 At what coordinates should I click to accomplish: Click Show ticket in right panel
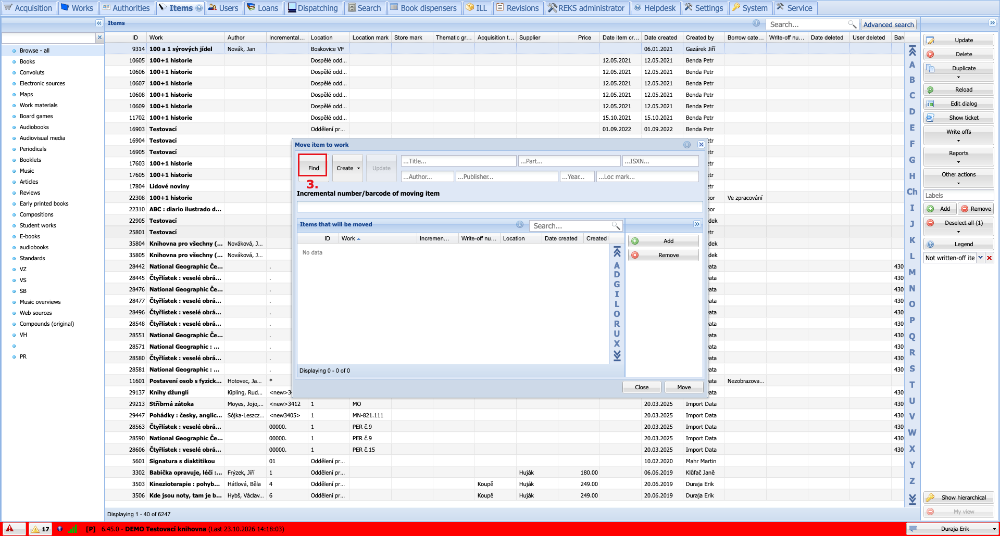tap(959, 117)
